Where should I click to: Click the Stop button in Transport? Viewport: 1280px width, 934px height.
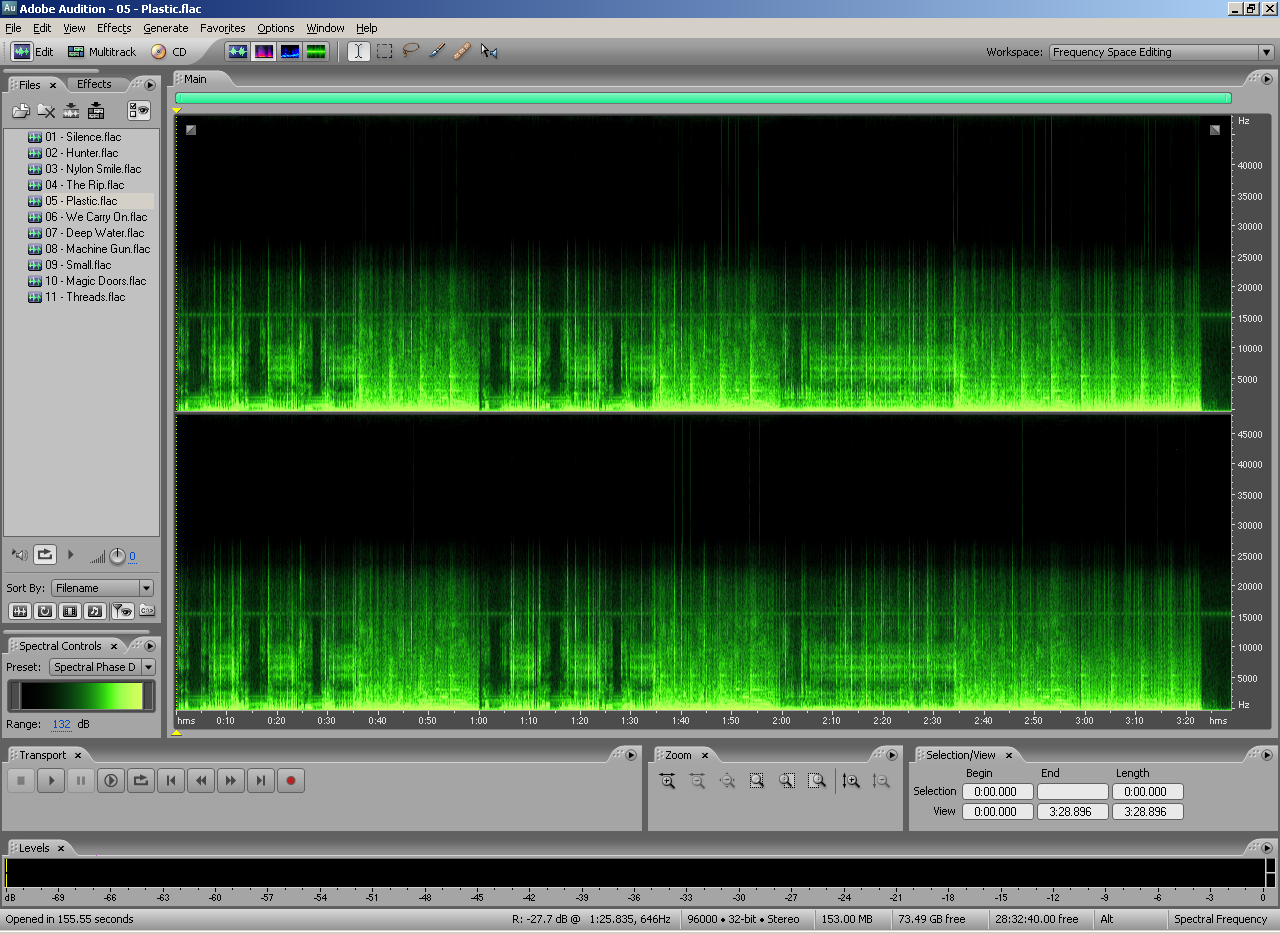[x=21, y=781]
